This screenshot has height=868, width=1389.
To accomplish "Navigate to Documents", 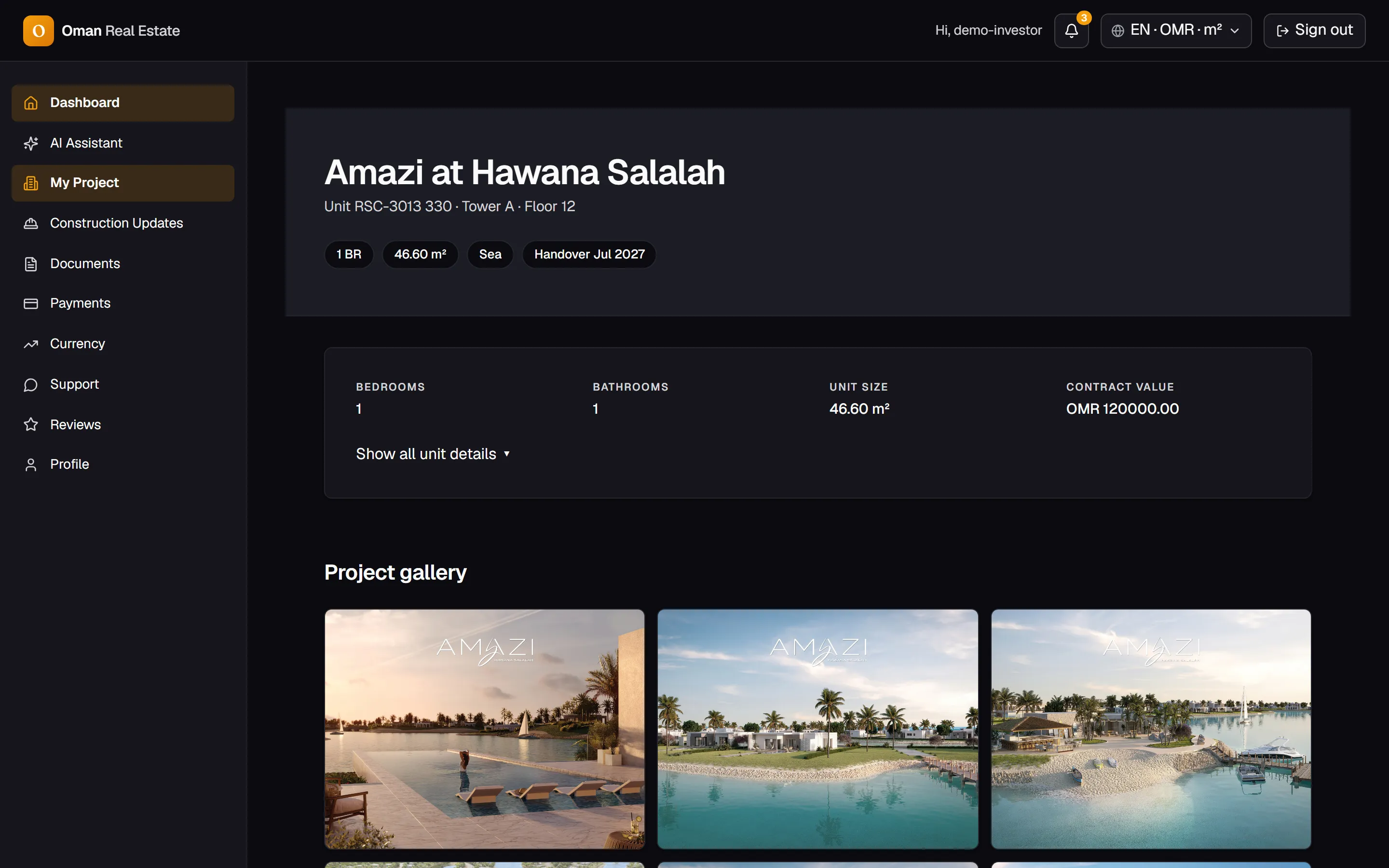I will [123, 263].
